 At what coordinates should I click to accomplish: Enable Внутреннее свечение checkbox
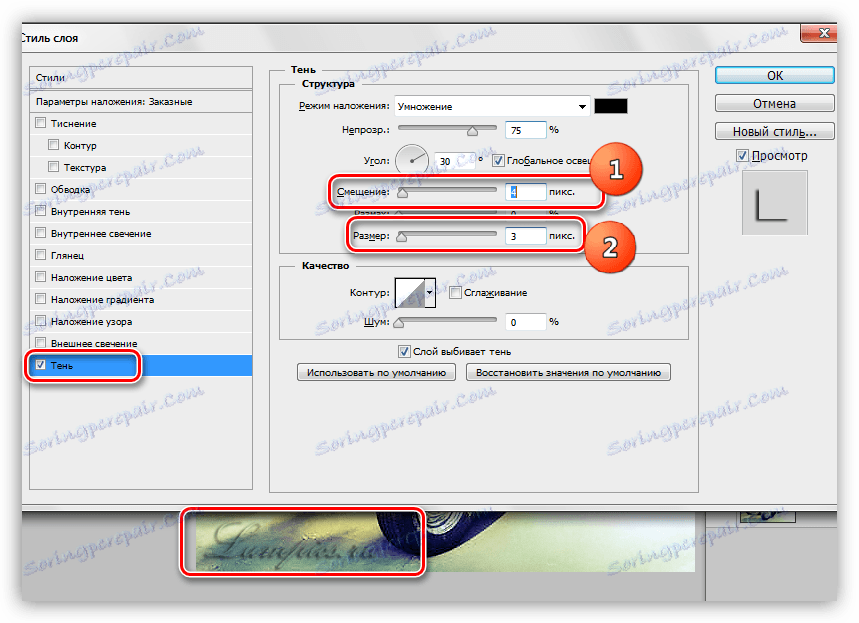point(40,233)
